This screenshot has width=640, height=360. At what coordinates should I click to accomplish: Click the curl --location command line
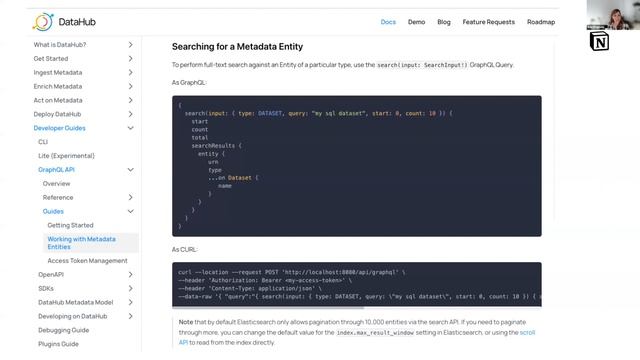click(x=292, y=272)
